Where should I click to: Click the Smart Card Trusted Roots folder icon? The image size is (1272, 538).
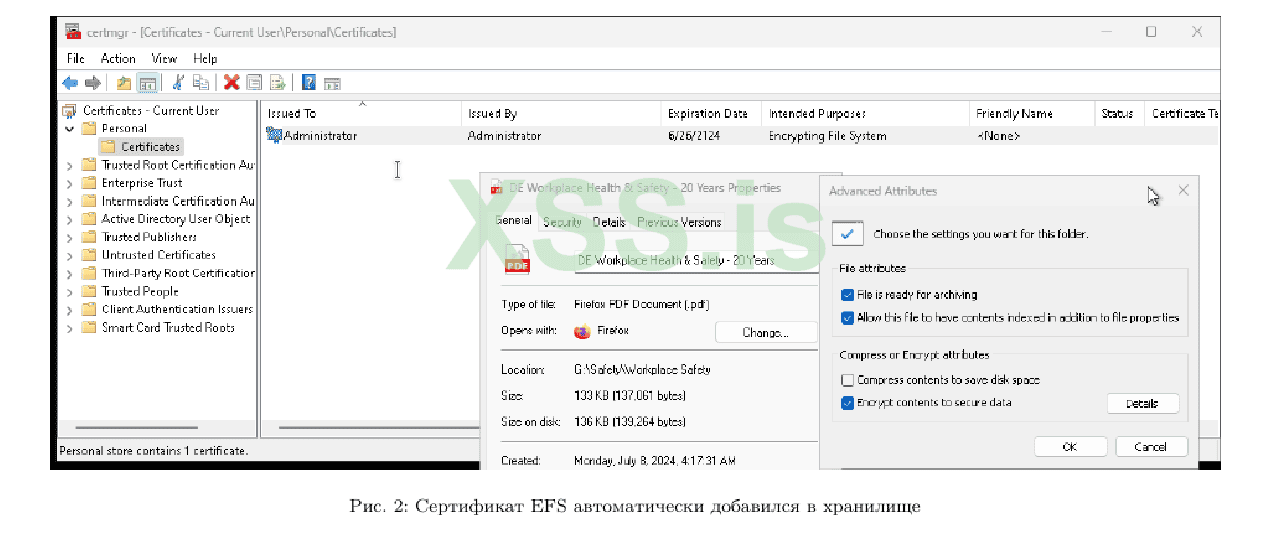pos(89,327)
